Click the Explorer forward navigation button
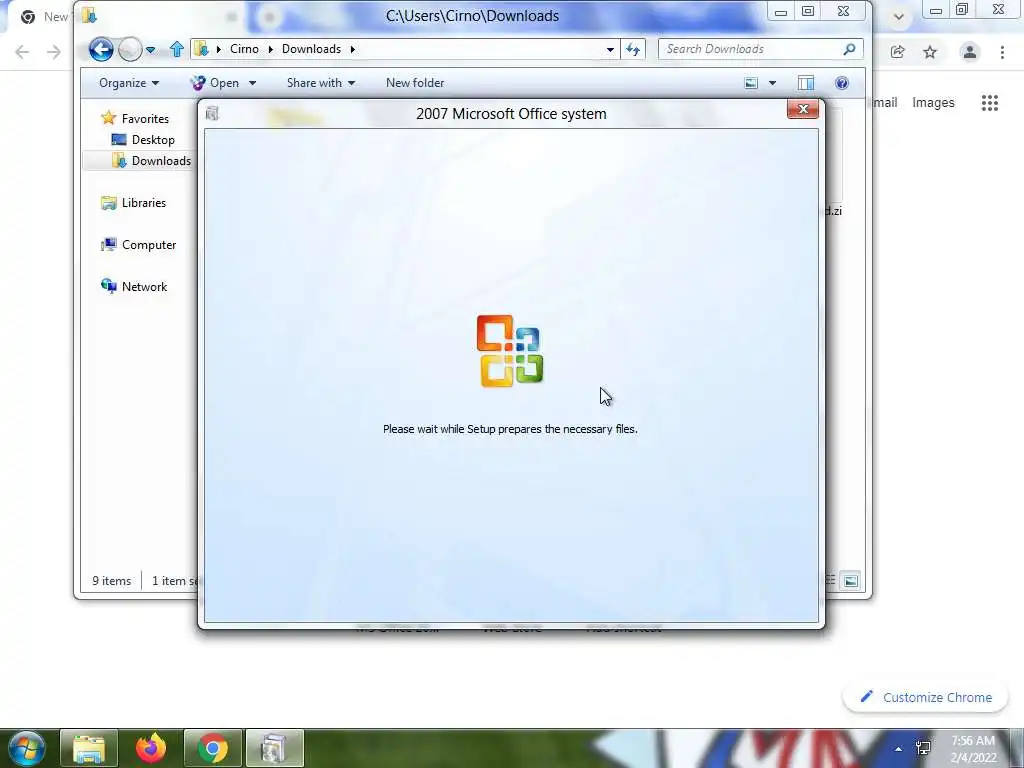The height and width of the screenshot is (768, 1024). 130,49
